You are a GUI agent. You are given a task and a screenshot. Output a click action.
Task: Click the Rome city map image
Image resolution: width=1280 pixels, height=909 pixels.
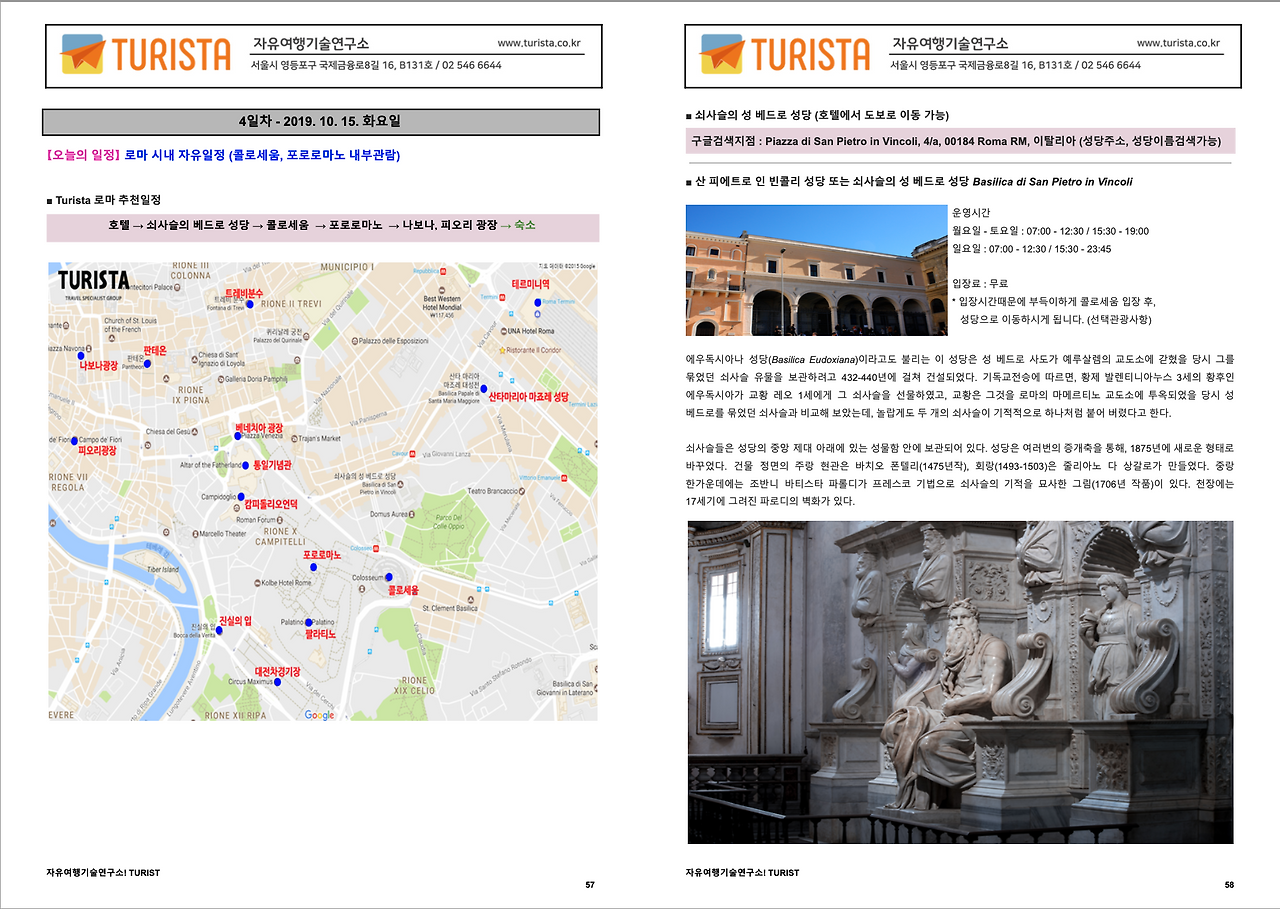click(323, 491)
